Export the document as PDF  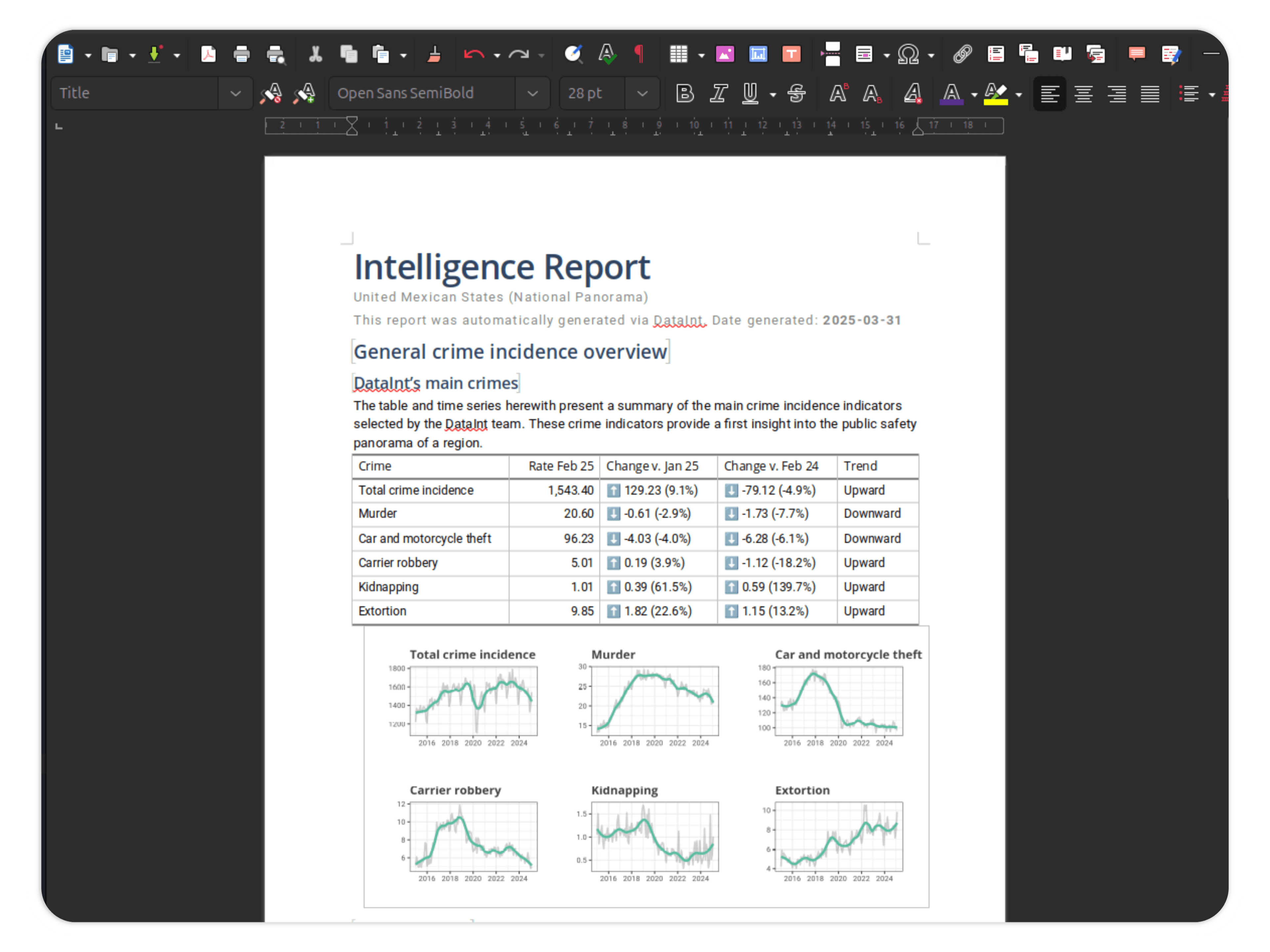pos(208,55)
